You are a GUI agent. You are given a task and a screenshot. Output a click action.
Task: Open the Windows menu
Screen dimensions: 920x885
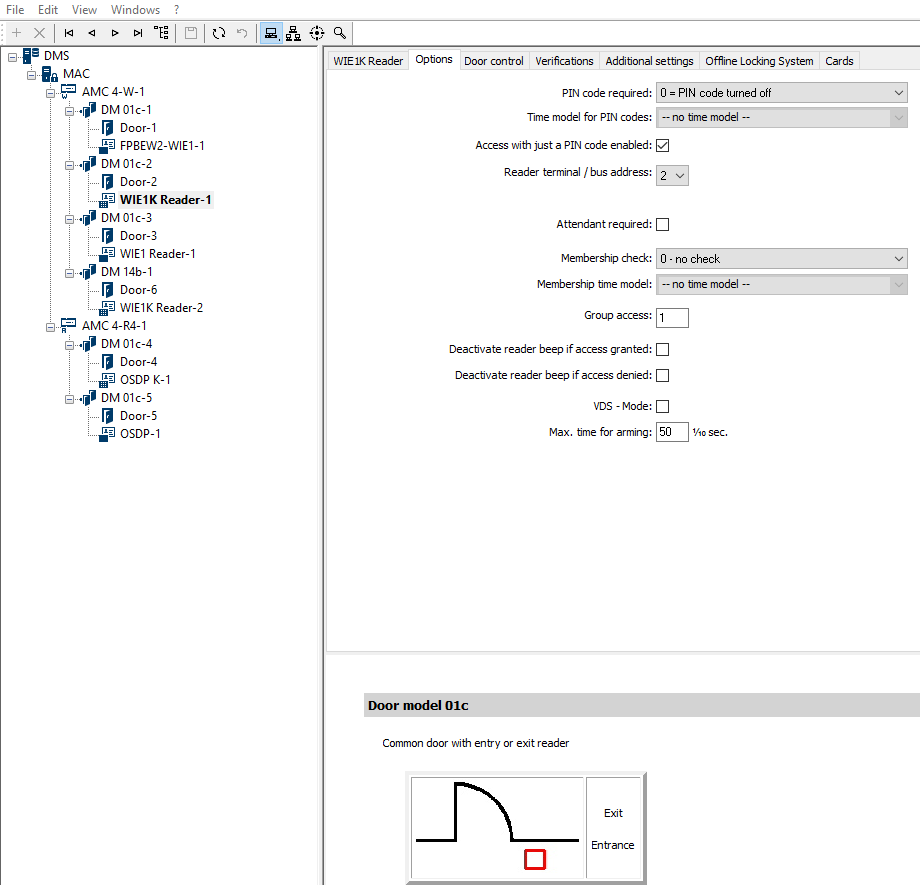[x=135, y=9]
